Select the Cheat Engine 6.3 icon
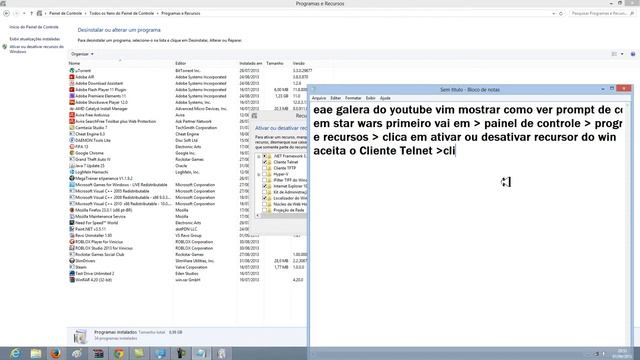Screen dimensions: 640x360 click(x=72, y=134)
